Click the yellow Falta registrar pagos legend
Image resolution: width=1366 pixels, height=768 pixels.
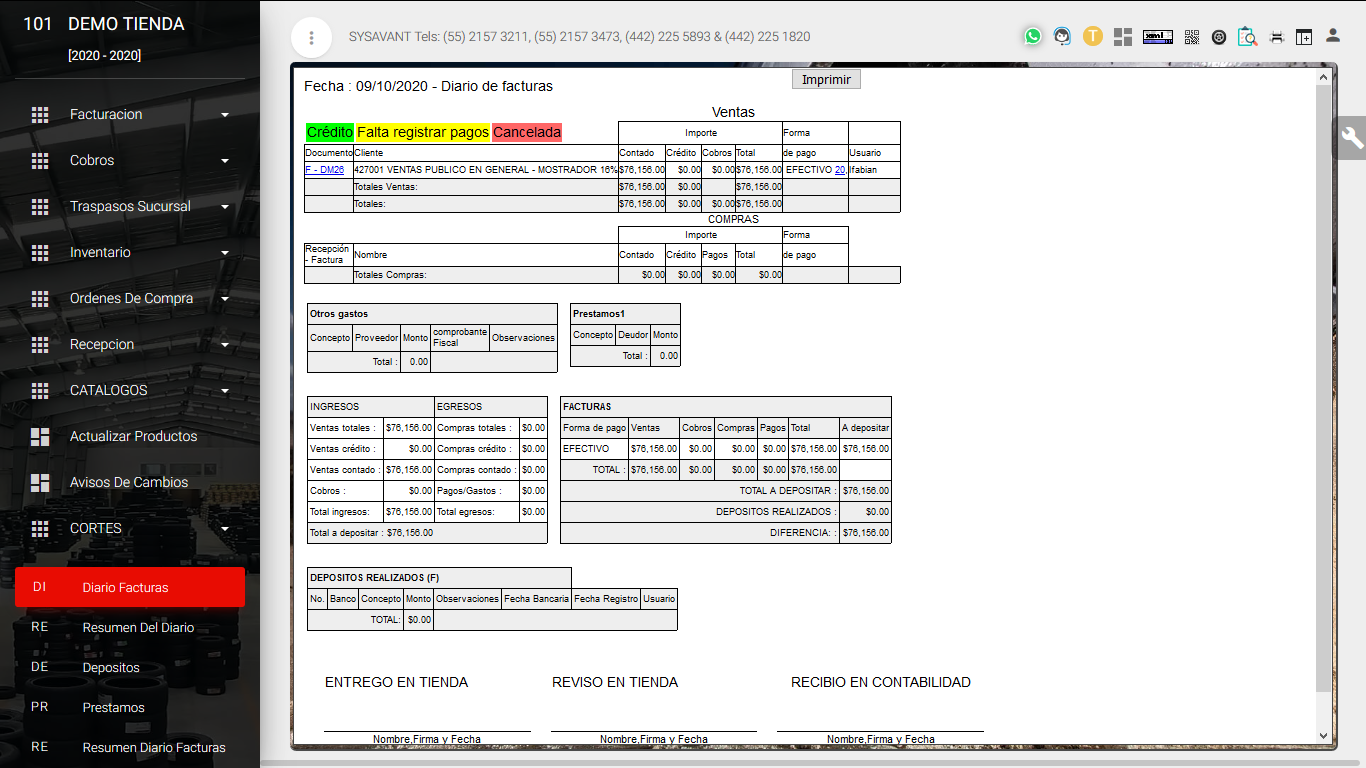pyautogui.click(x=423, y=132)
